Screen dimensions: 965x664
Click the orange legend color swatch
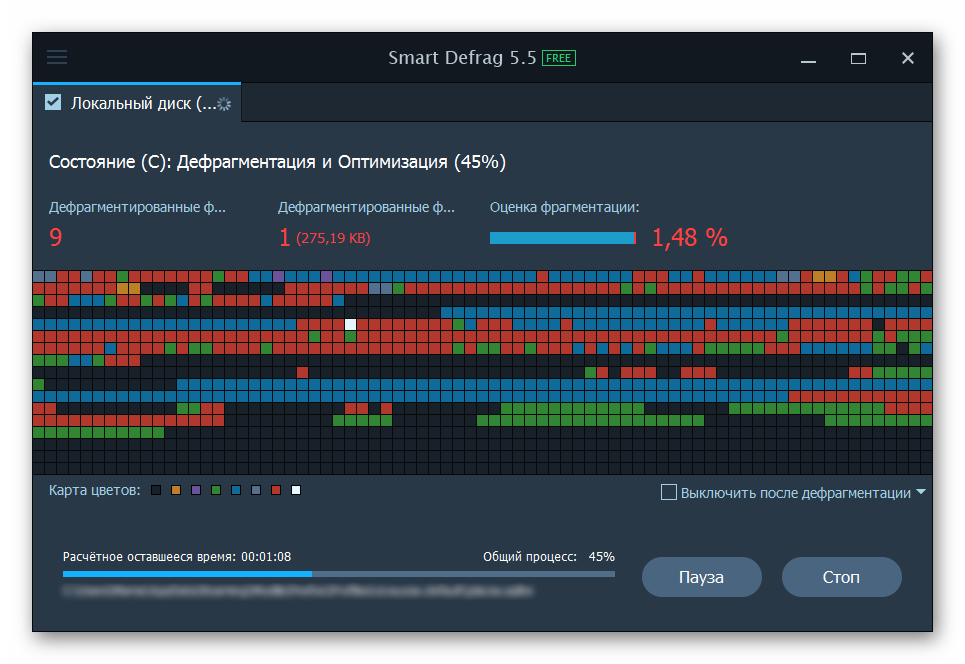click(x=176, y=490)
